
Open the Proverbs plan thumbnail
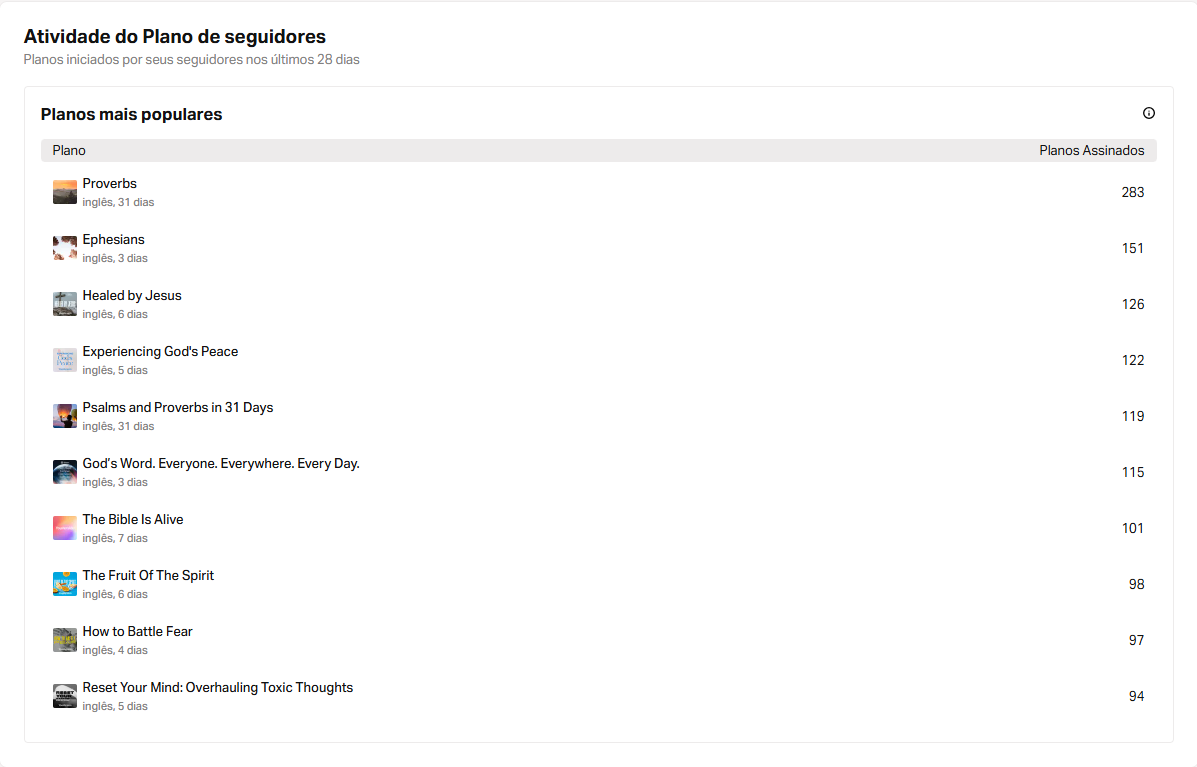[x=65, y=192]
